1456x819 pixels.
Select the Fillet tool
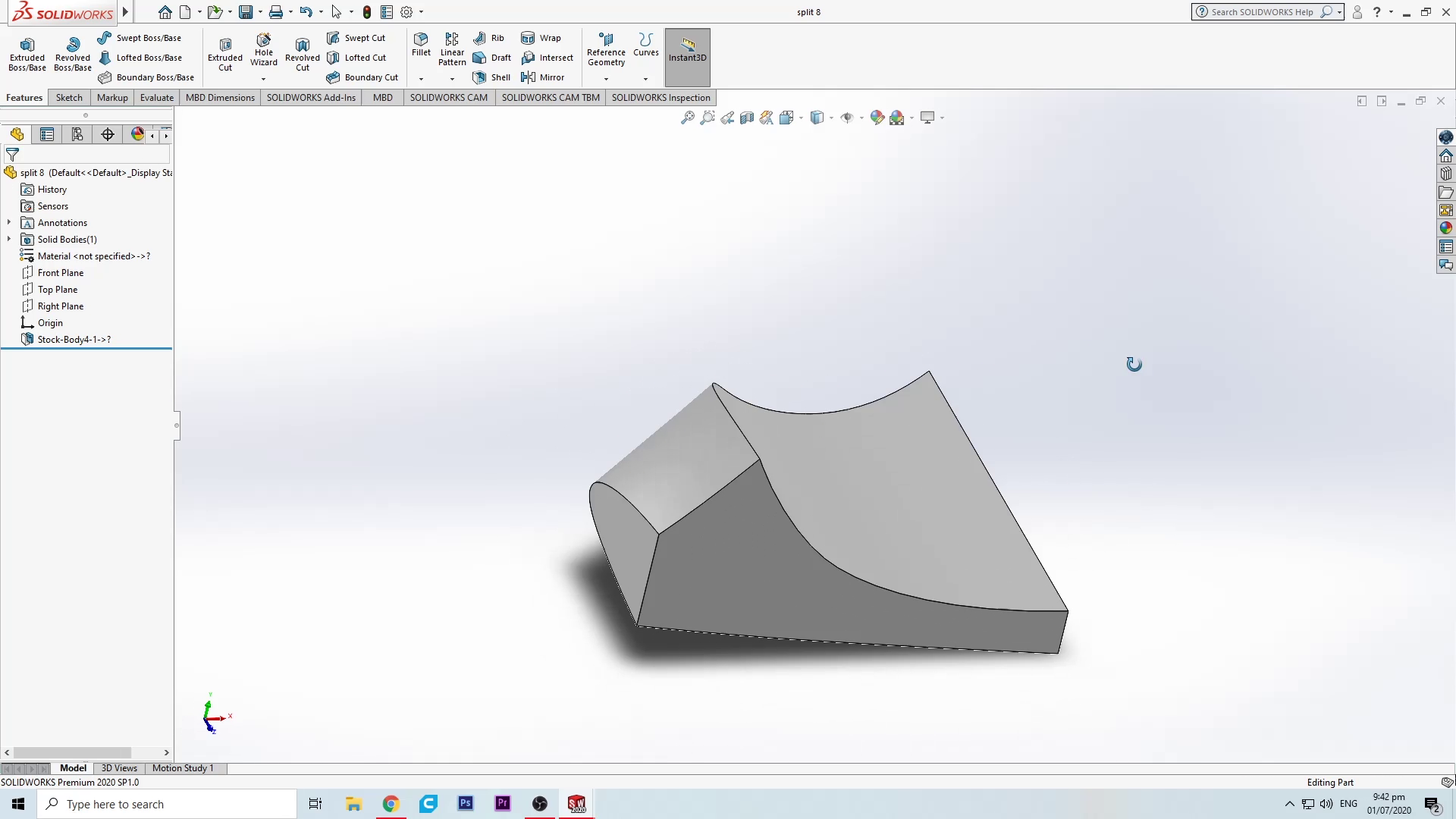tap(421, 45)
